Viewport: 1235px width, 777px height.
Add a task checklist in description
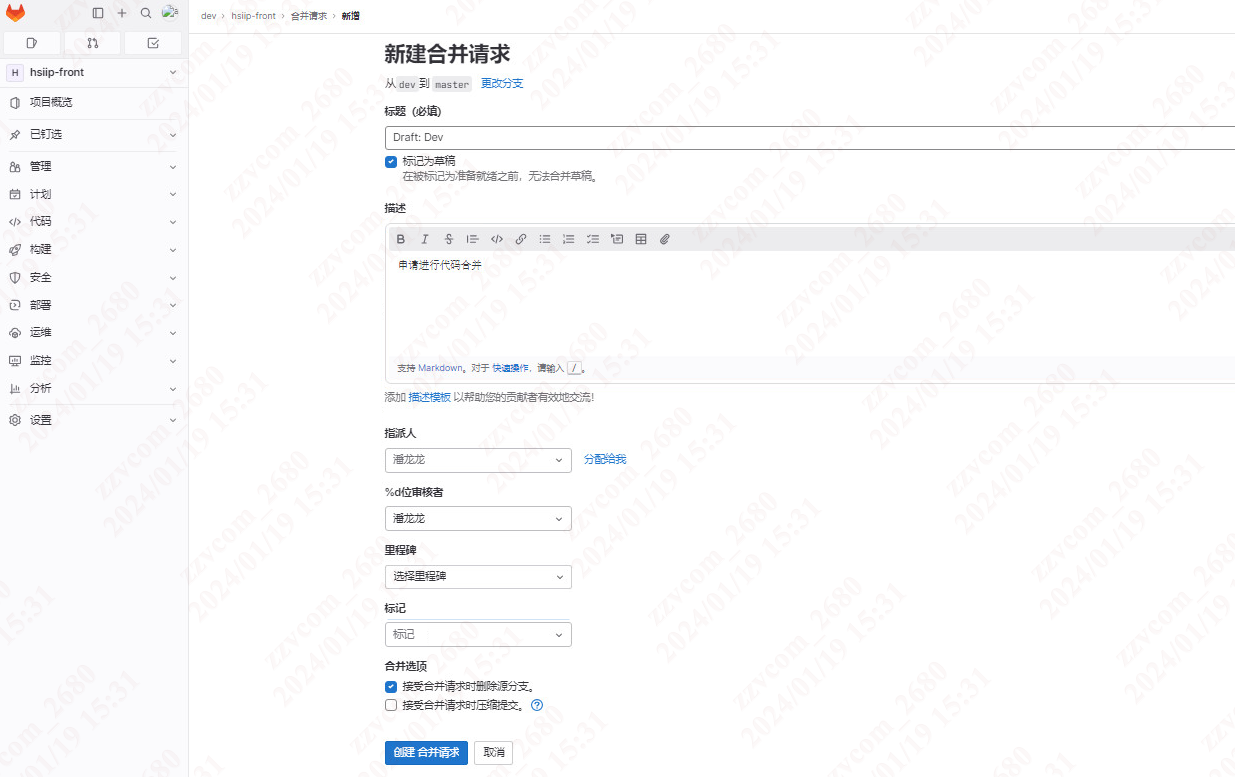tap(593, 239)
